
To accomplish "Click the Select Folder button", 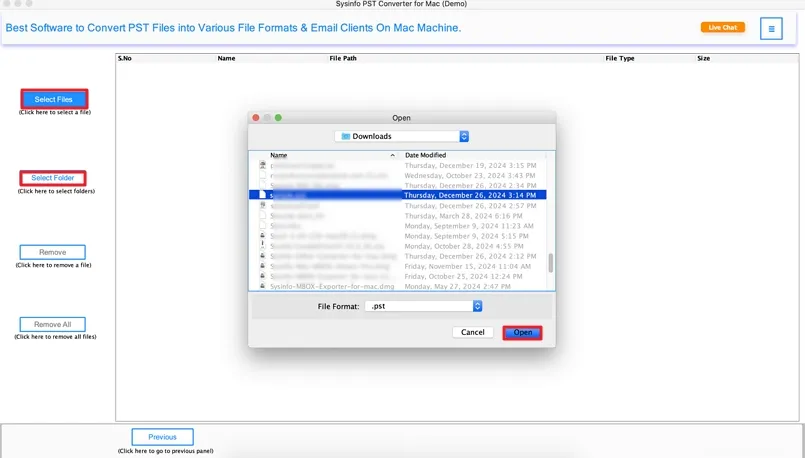I will [x=53, y=178].
